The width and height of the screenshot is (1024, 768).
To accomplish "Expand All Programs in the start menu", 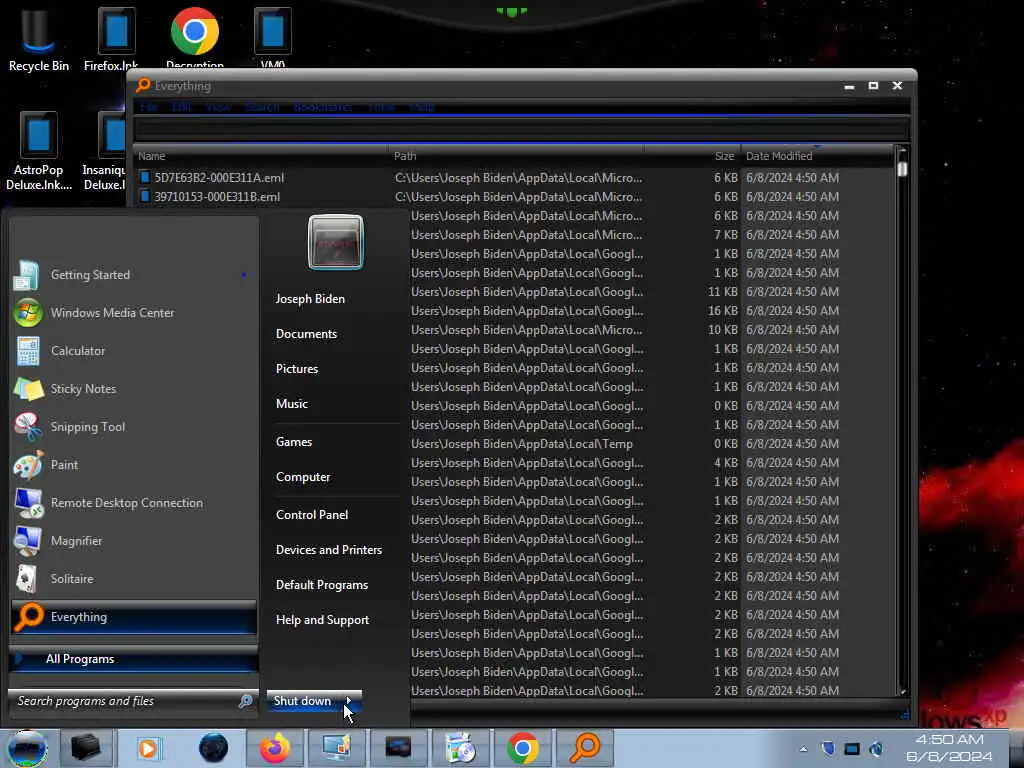I will pyautogui.click(x=134, y=659).
